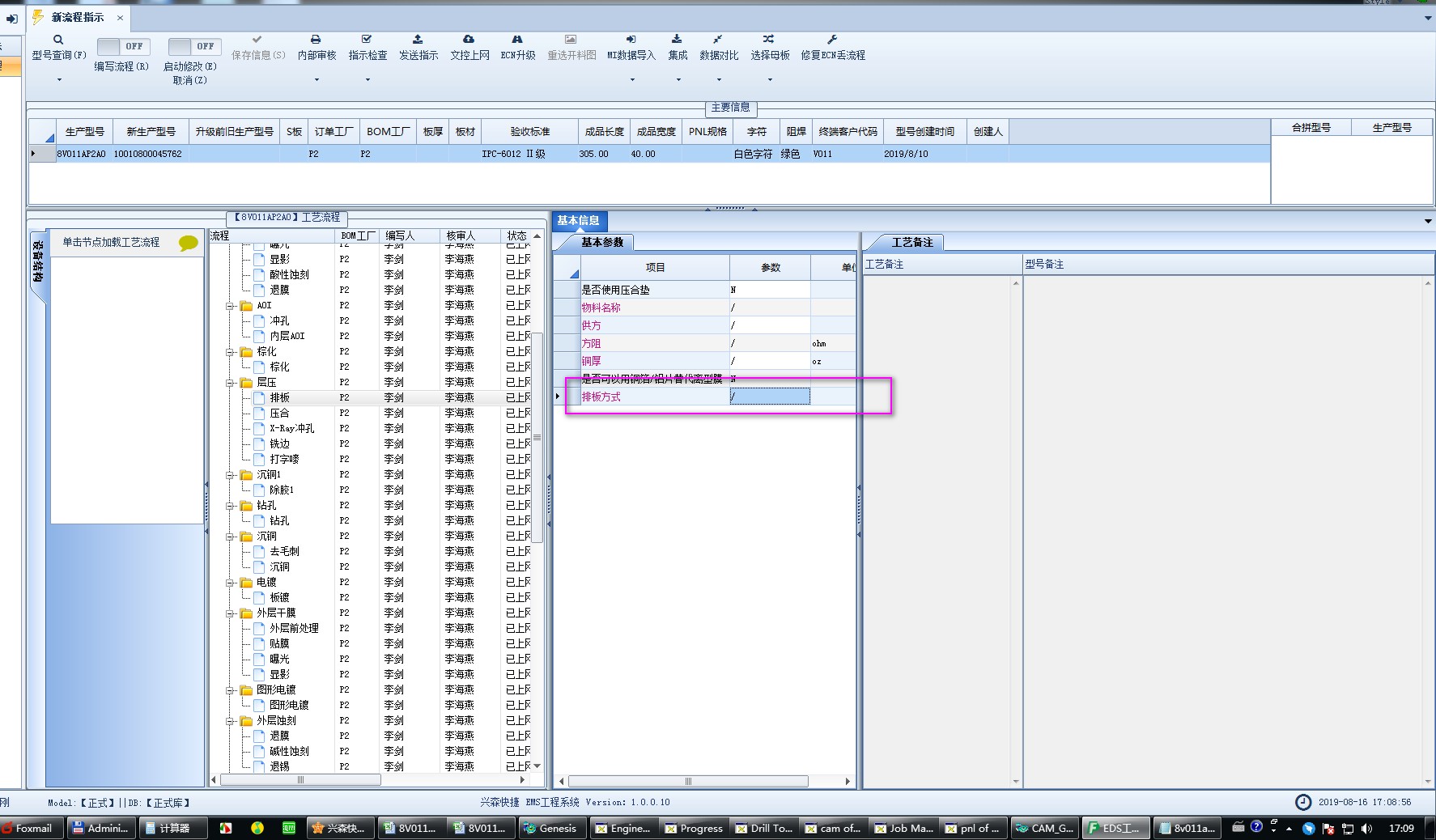This screenshot has width=1436, height=840.
Task: Open the 选择母板 dropdown arrow
Action: click(x=770, y=79)
